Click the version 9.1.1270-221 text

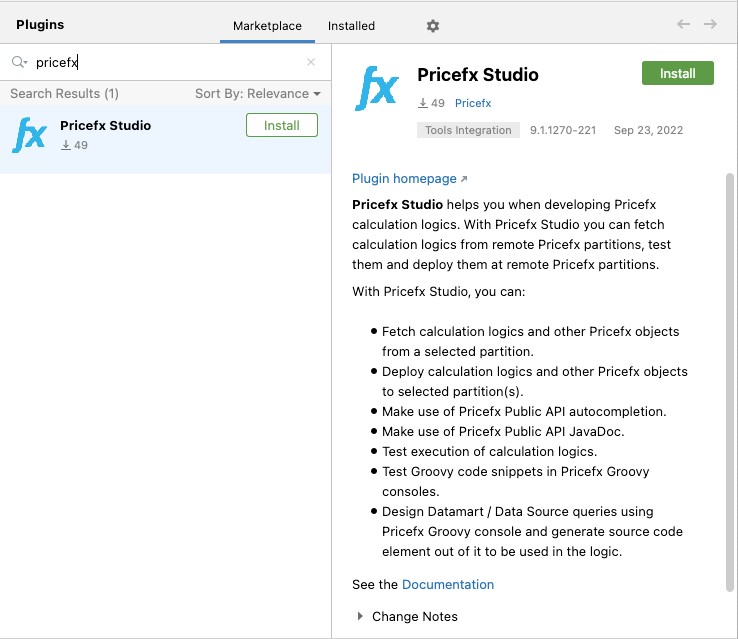click(x=562, y=130)
